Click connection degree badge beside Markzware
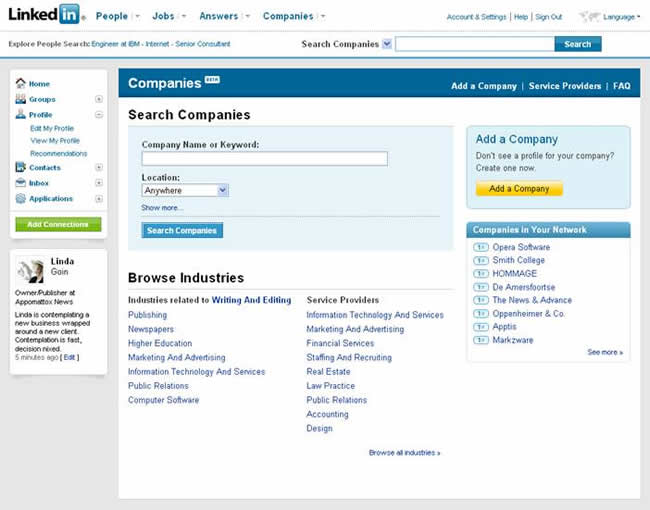This screenshot has width=650, height=510. pos(481,340)
